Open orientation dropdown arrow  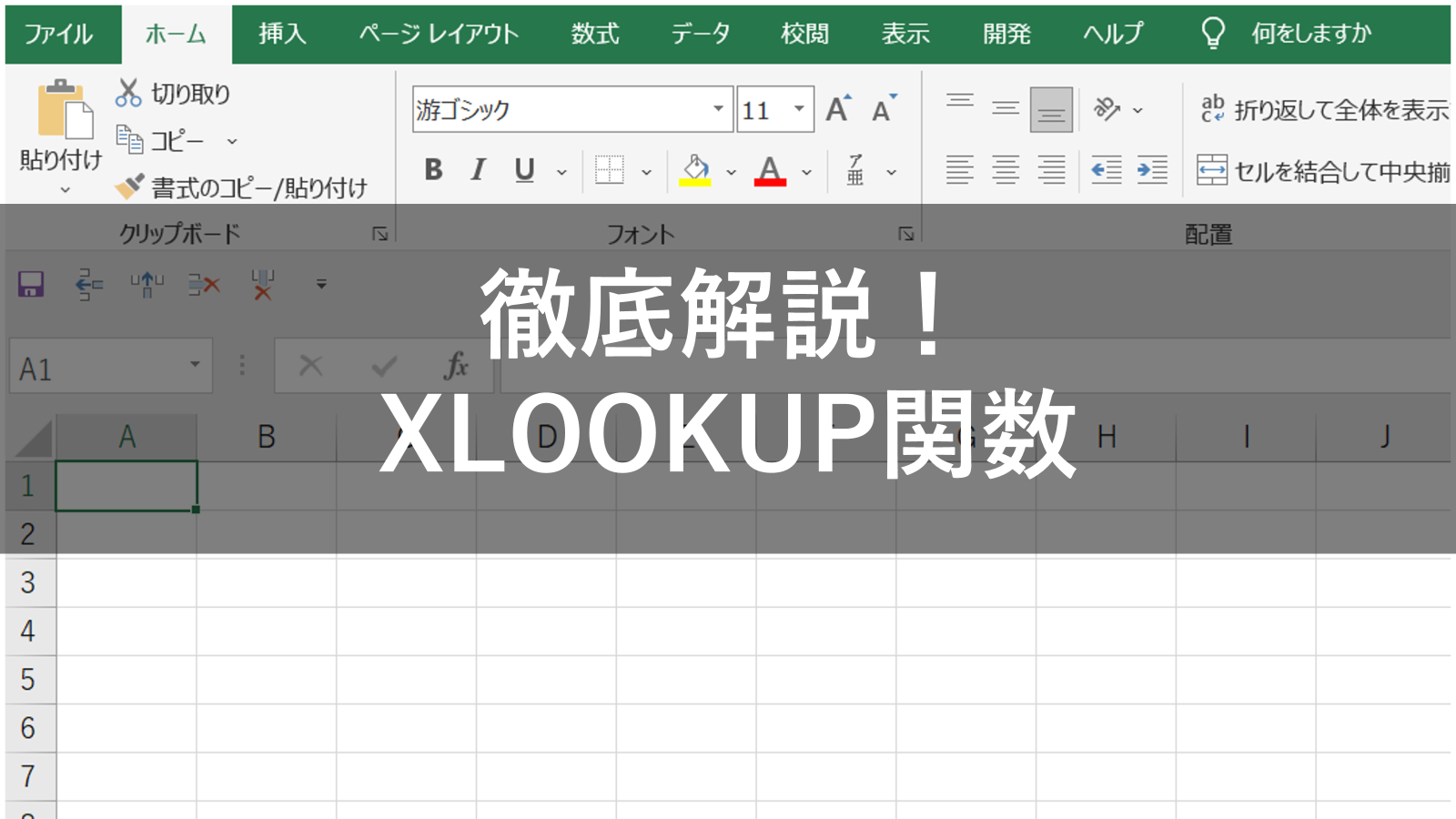point(1137,110)
